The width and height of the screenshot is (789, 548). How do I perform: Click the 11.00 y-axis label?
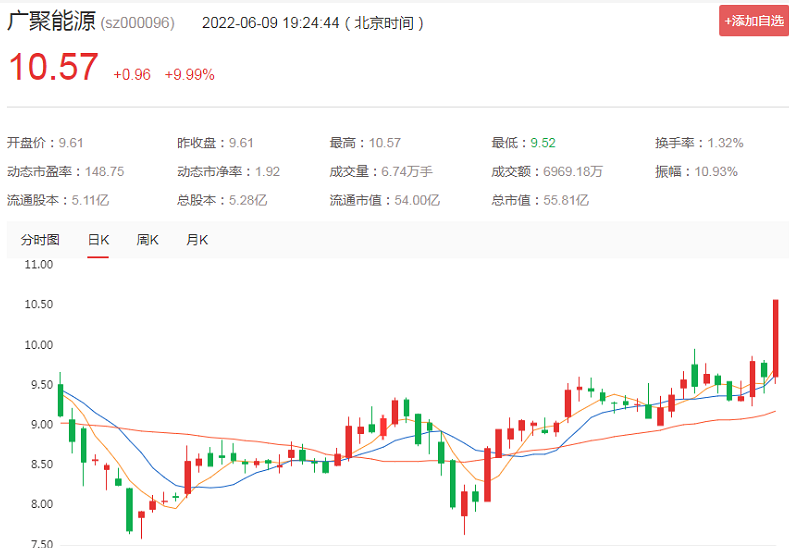(39, 265)
